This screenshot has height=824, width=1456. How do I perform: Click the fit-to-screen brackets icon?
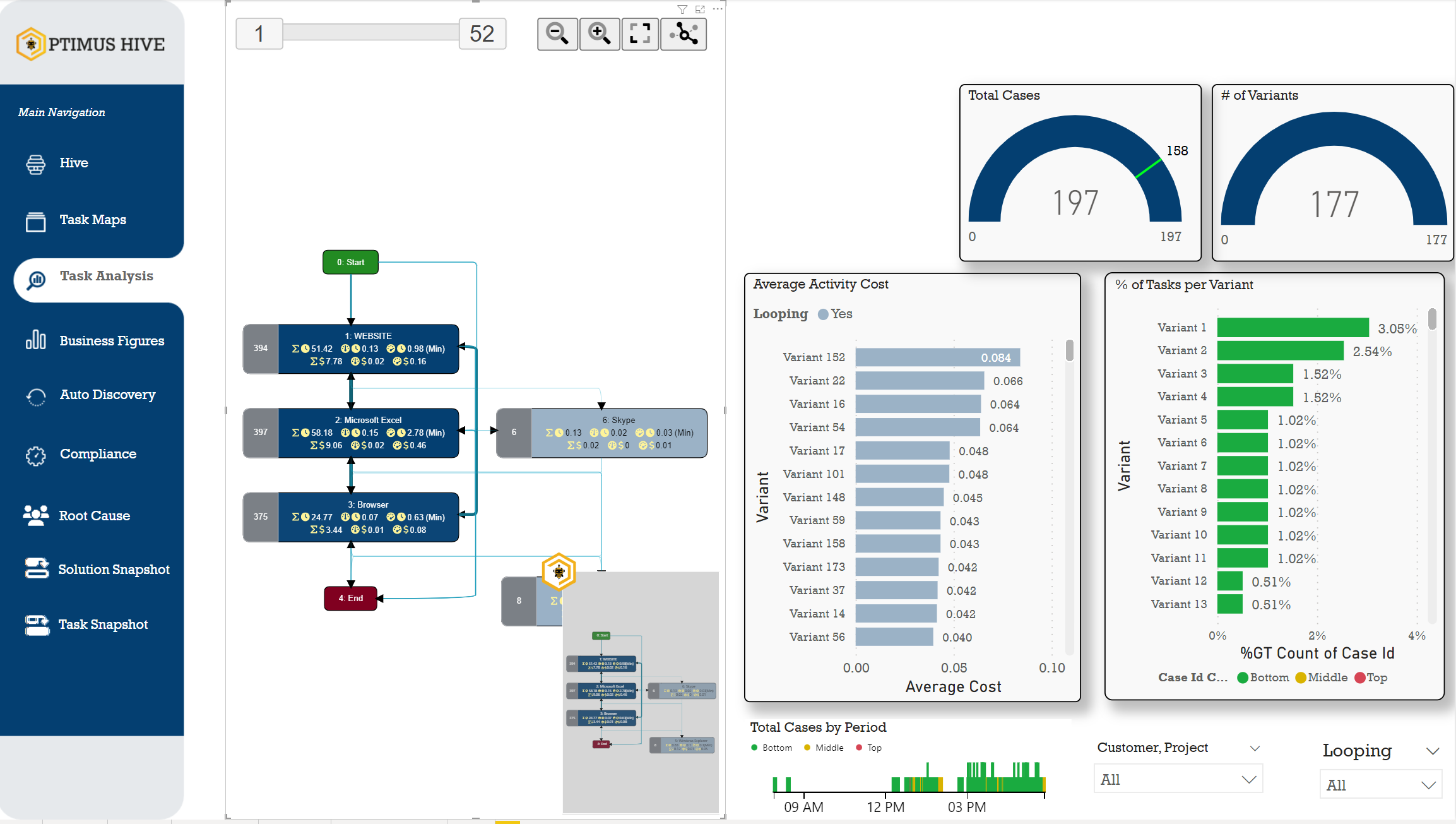point(640,33)
